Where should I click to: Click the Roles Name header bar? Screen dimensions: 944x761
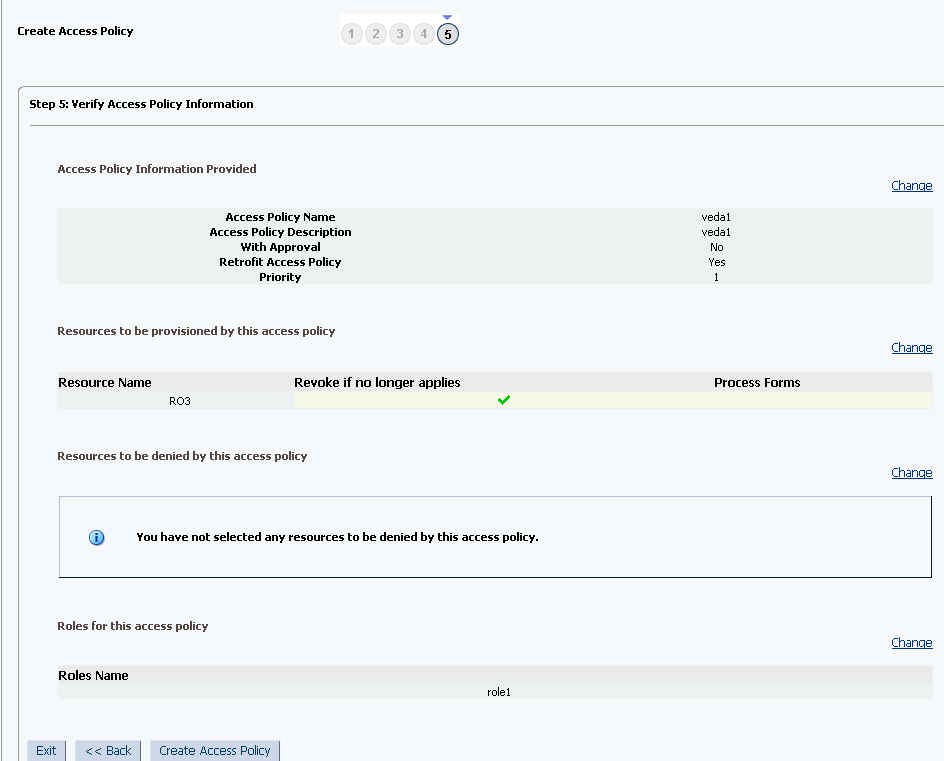tap(93, 675)
